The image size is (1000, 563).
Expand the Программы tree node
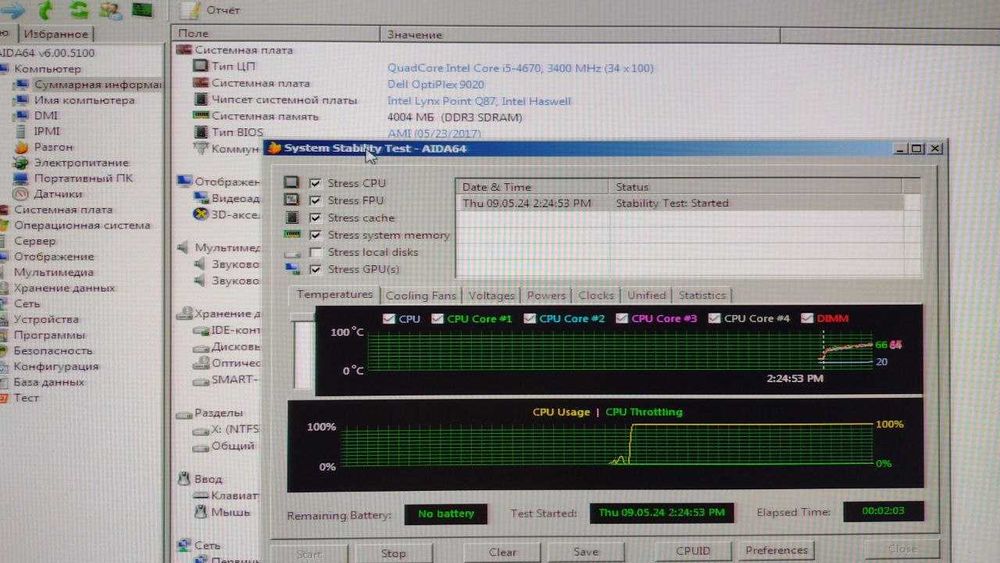pyautogui.click(x=49, y=335)
